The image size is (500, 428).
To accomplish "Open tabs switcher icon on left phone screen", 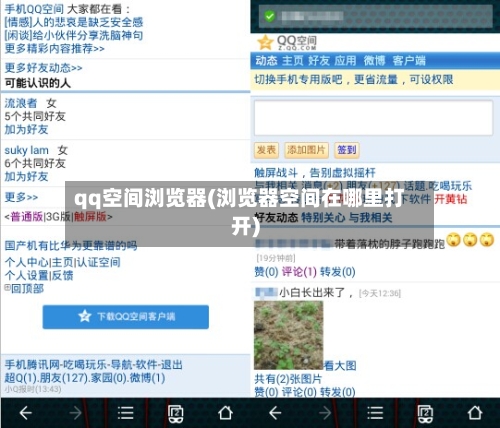I will pyautogui.click(x=176, y=414).
